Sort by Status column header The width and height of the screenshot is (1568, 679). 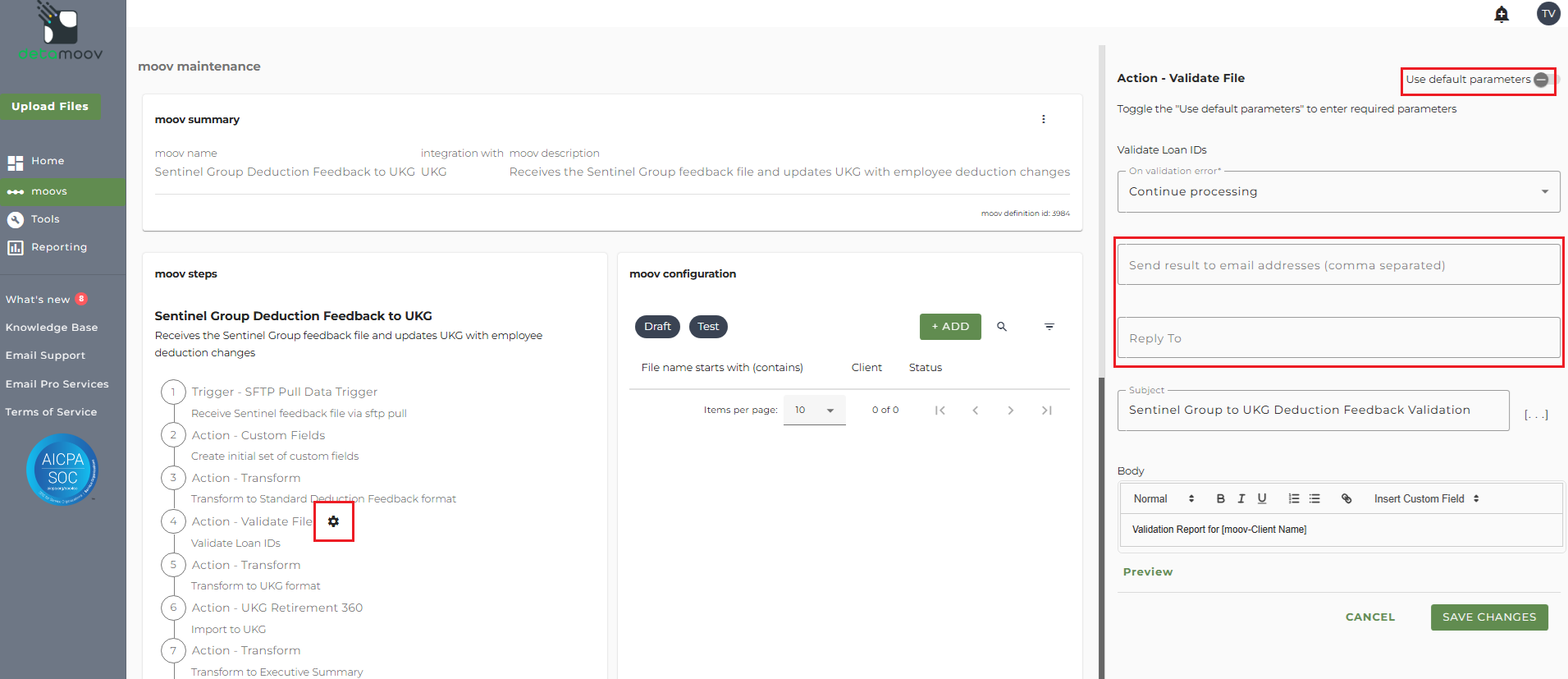[x=926, y=368]
